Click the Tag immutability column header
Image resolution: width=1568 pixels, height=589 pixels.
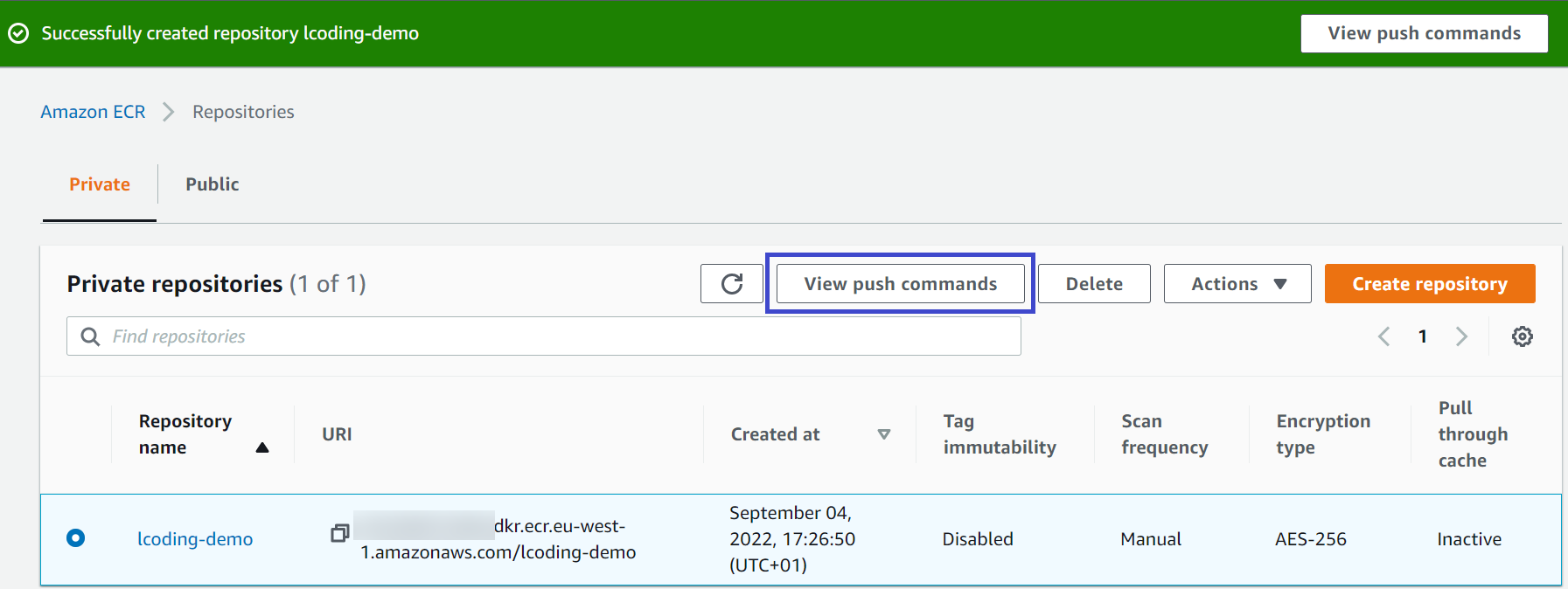click(1000, 434)
